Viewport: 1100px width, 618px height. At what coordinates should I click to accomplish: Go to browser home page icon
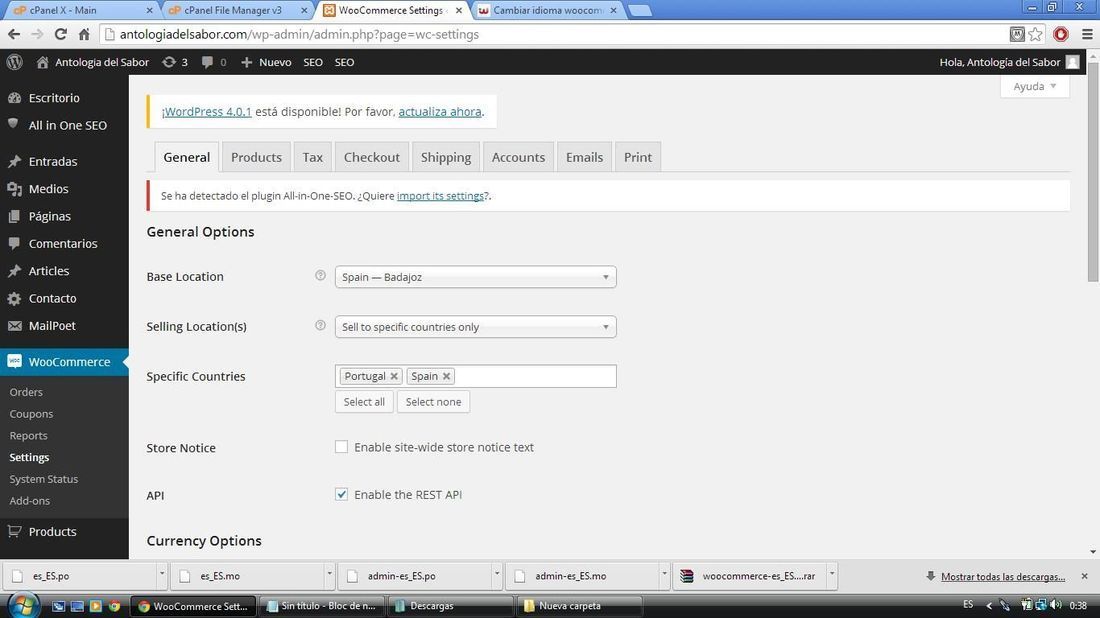[x=84, y=34]
